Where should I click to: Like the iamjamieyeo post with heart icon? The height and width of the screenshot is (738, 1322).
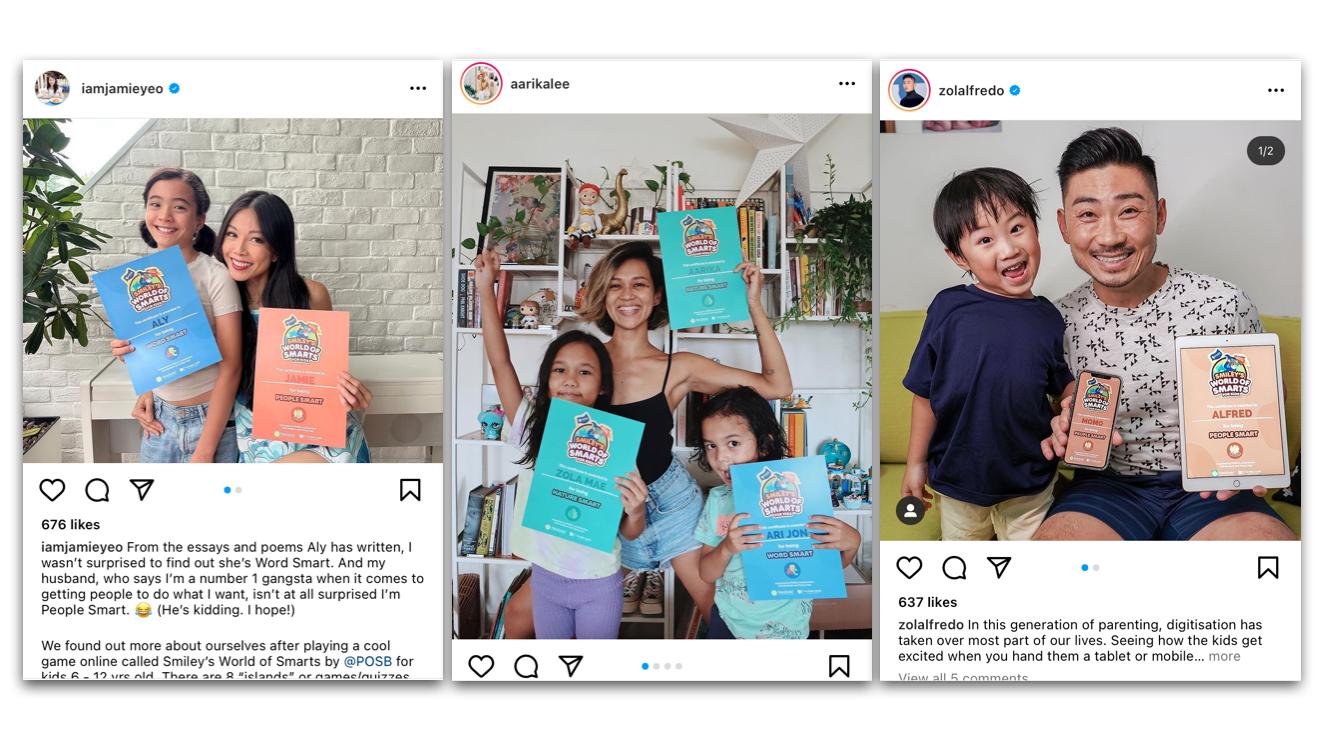pyautogui.click(x=52, y=490)
